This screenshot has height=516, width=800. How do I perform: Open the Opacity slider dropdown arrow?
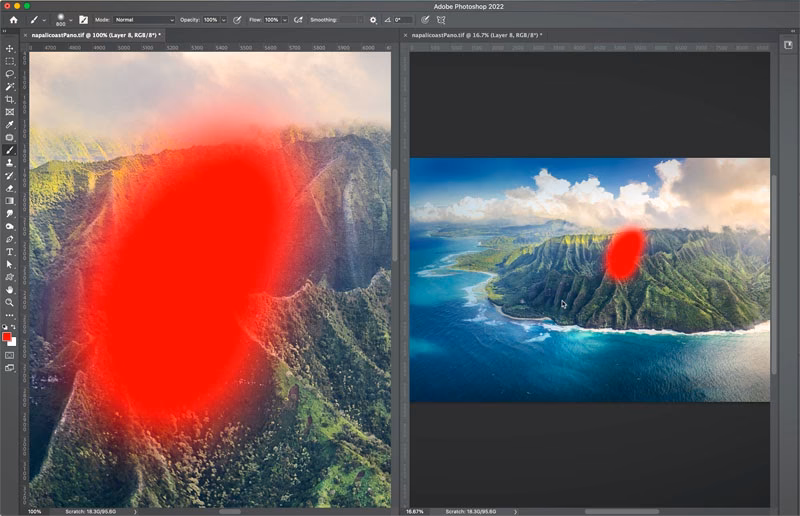coord(223,20)
